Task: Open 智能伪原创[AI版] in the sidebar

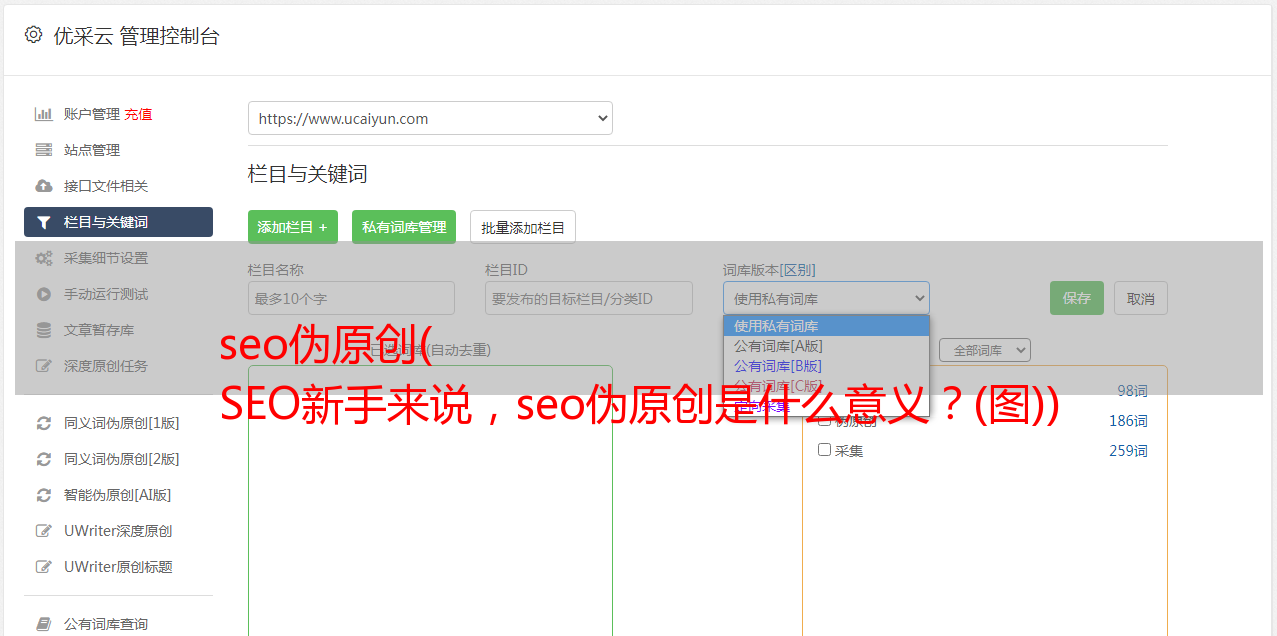Action: pos(118,495)
